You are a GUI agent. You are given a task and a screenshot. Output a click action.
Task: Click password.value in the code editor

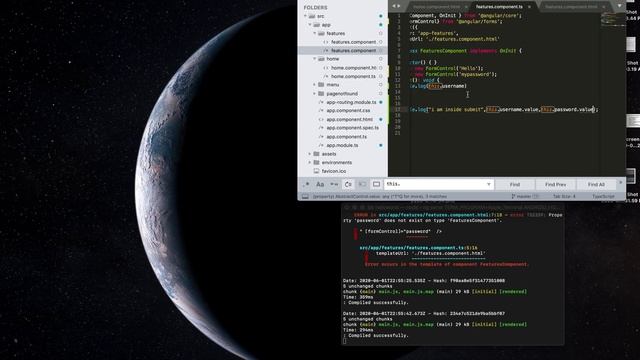tap(573, 109)
